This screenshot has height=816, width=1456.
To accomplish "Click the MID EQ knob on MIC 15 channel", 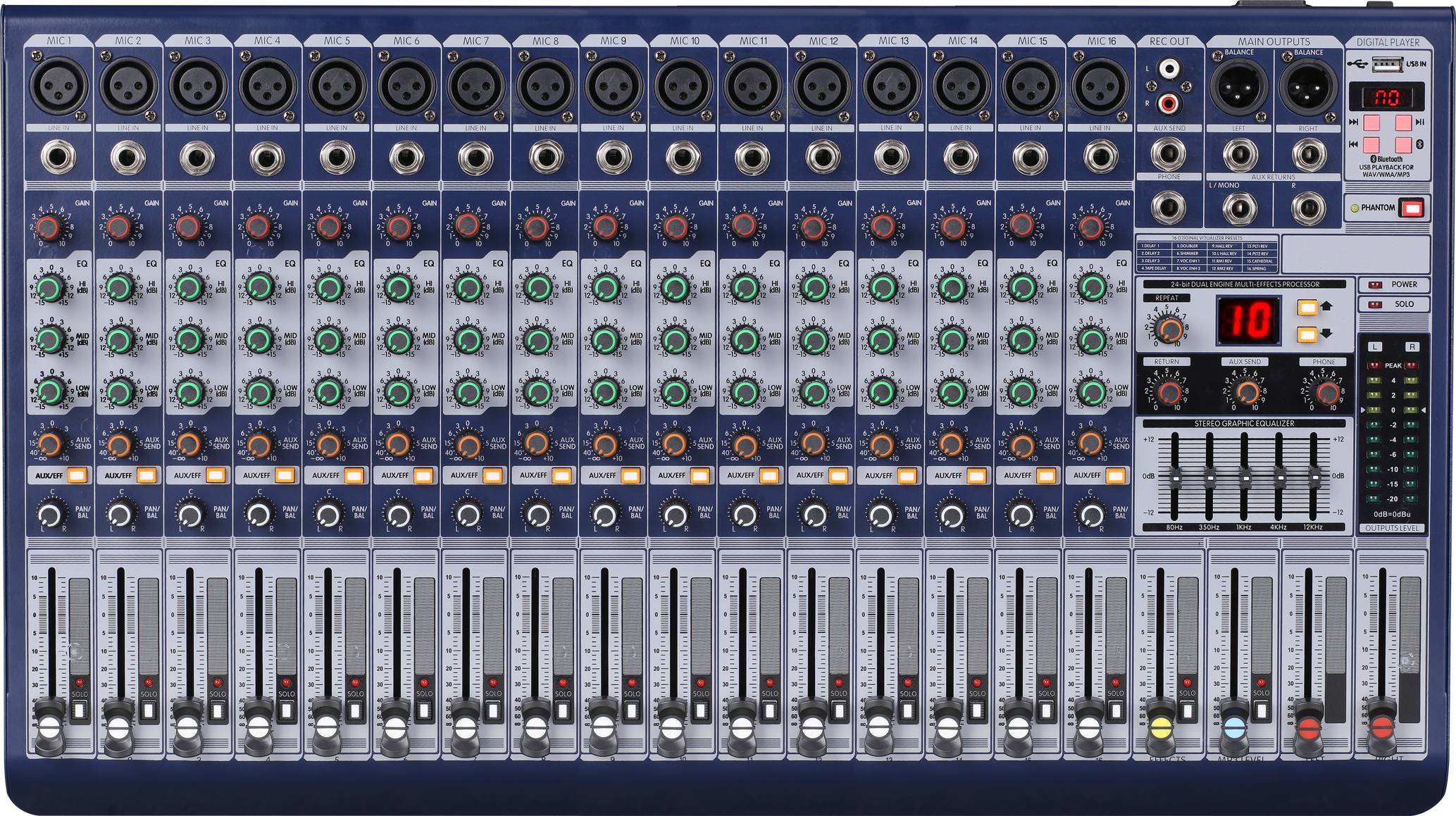I will [1021, 340].
